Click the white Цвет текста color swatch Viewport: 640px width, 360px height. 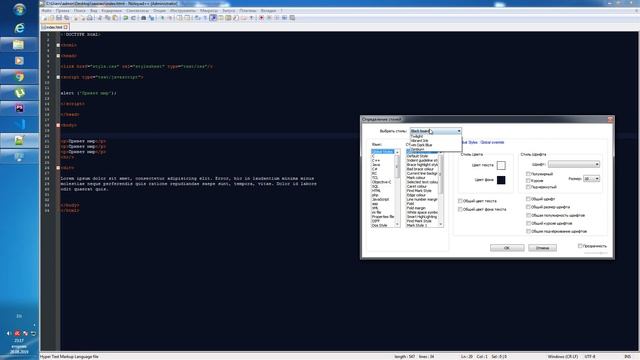(x=501, y=165)
